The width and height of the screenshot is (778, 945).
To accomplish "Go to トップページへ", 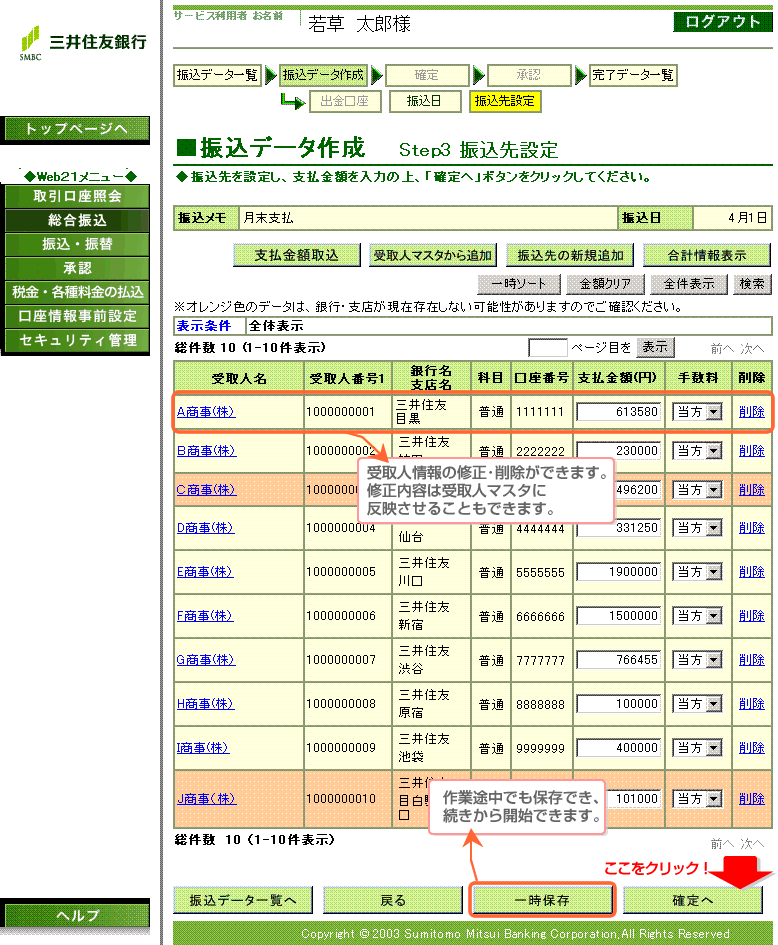I will tap(77, 129).
